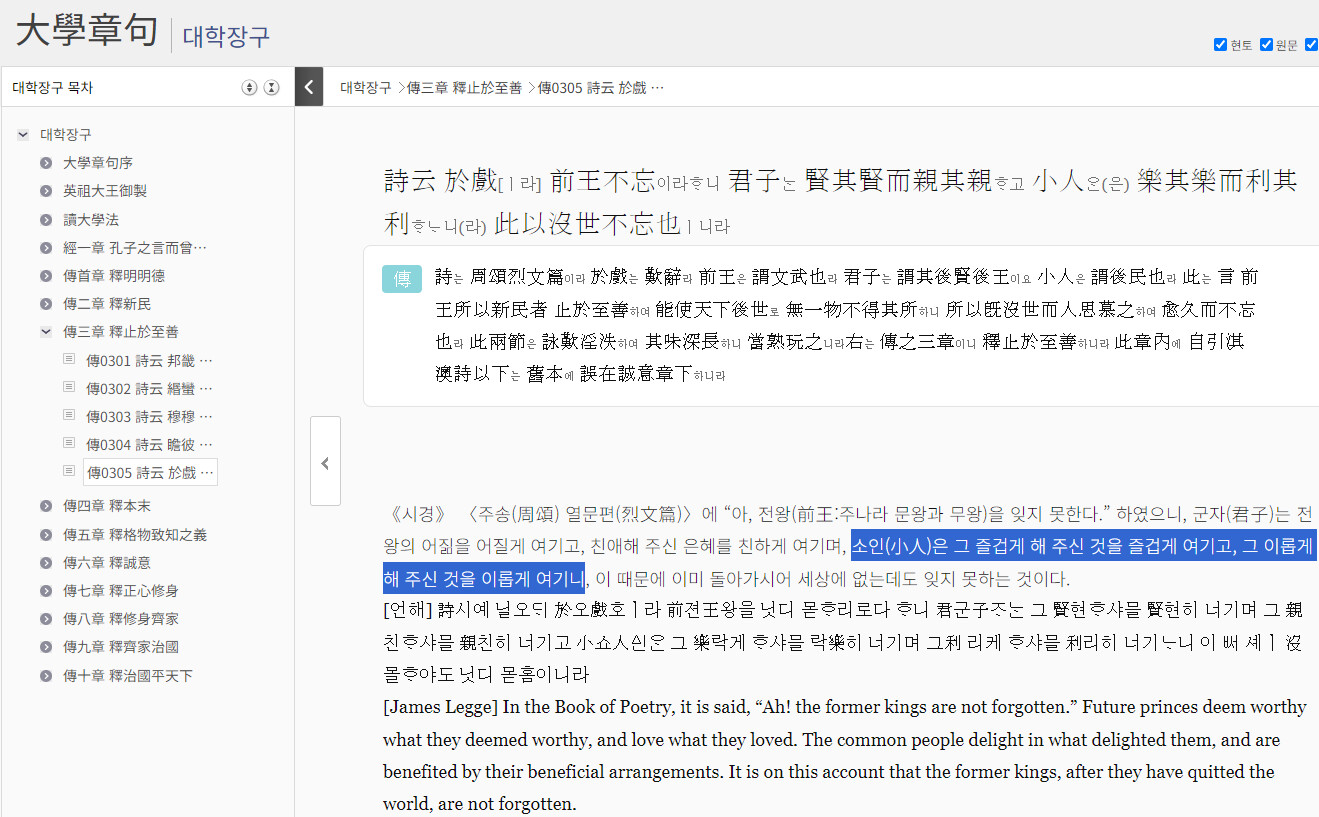Expand arrow beside 讀大學法

pyautogui.click(x=46, y=219)
